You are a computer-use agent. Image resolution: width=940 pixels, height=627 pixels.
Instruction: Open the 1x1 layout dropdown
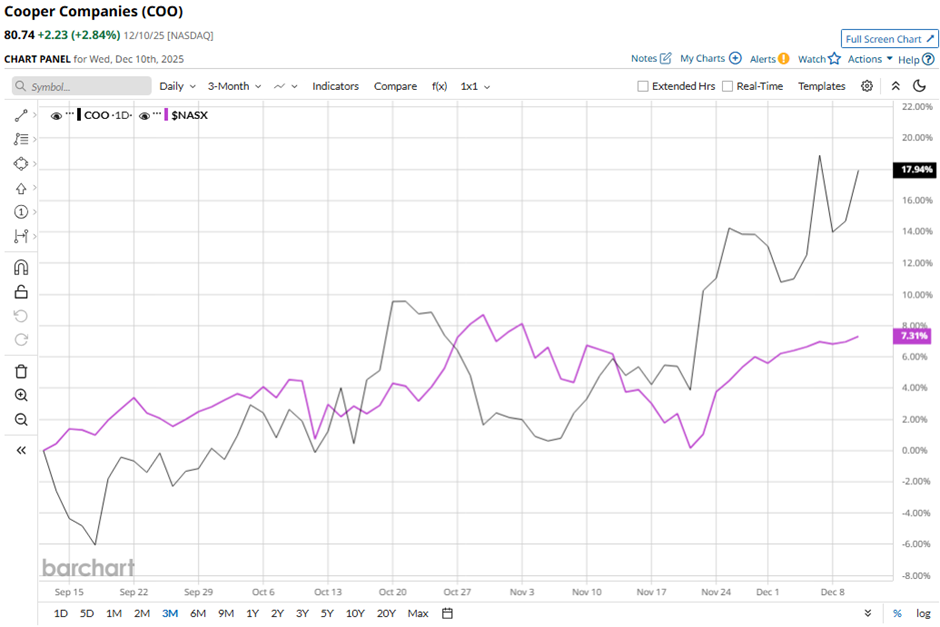click(x=475, y=86)
